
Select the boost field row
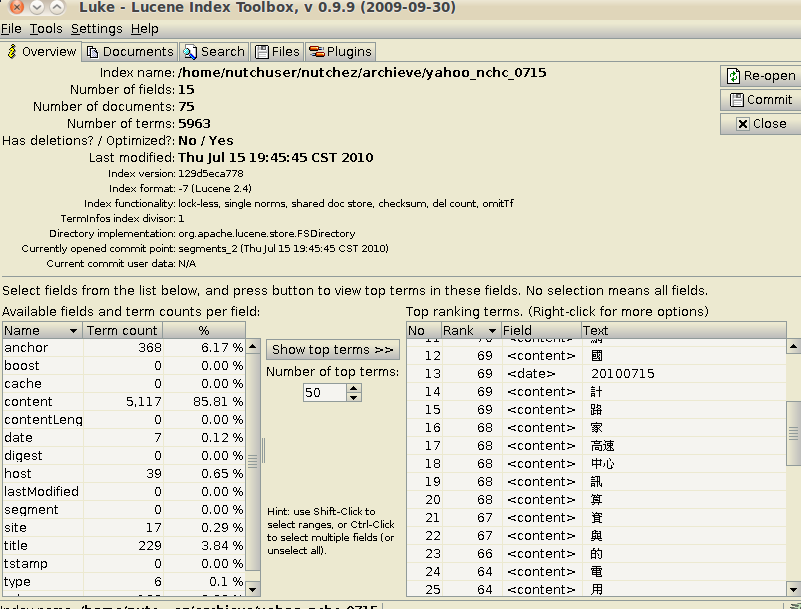pyautogui.click(x=124, y=366)
